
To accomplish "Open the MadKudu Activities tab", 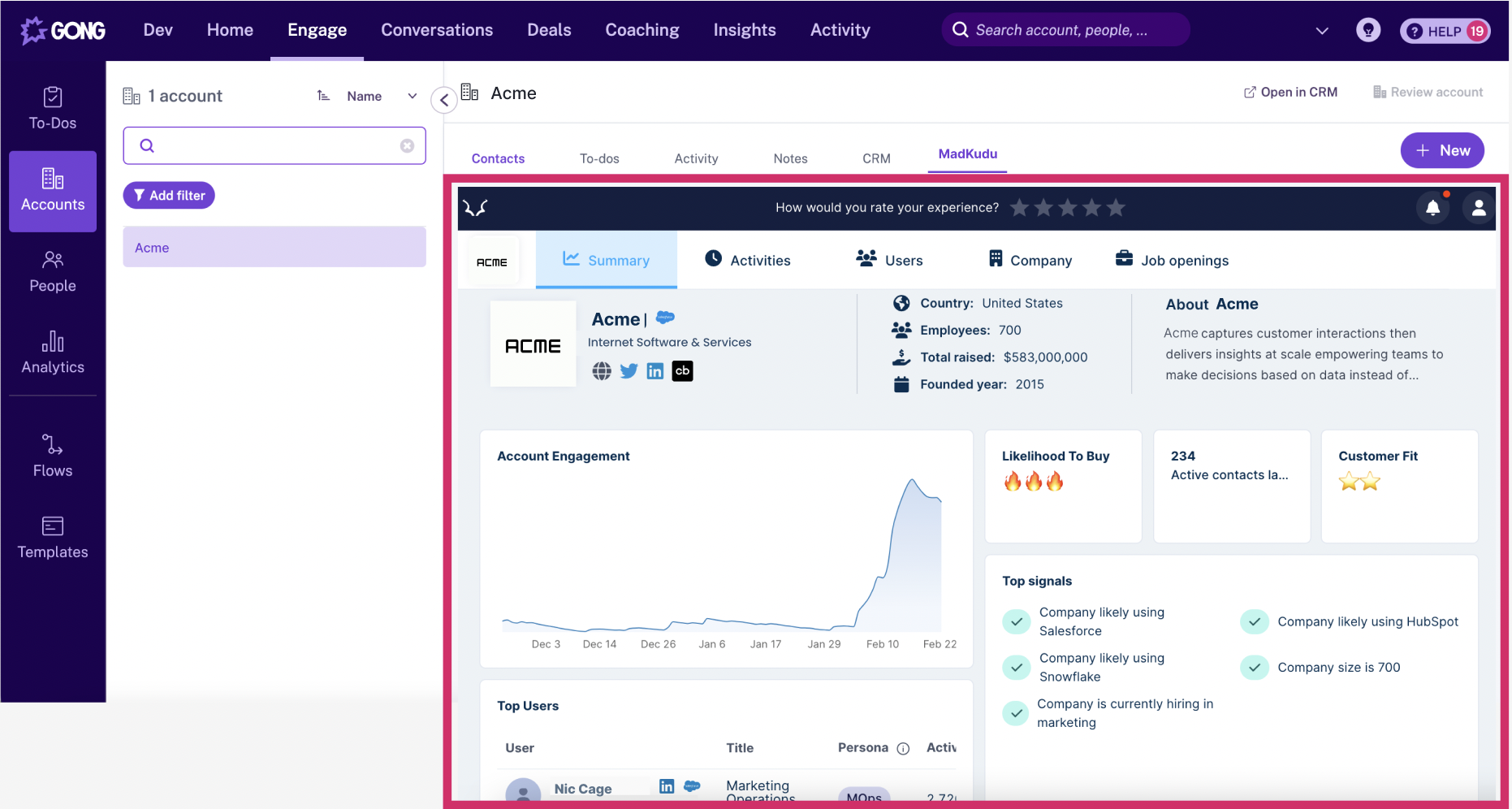I will pyautogui.click(x=748, y=260).
